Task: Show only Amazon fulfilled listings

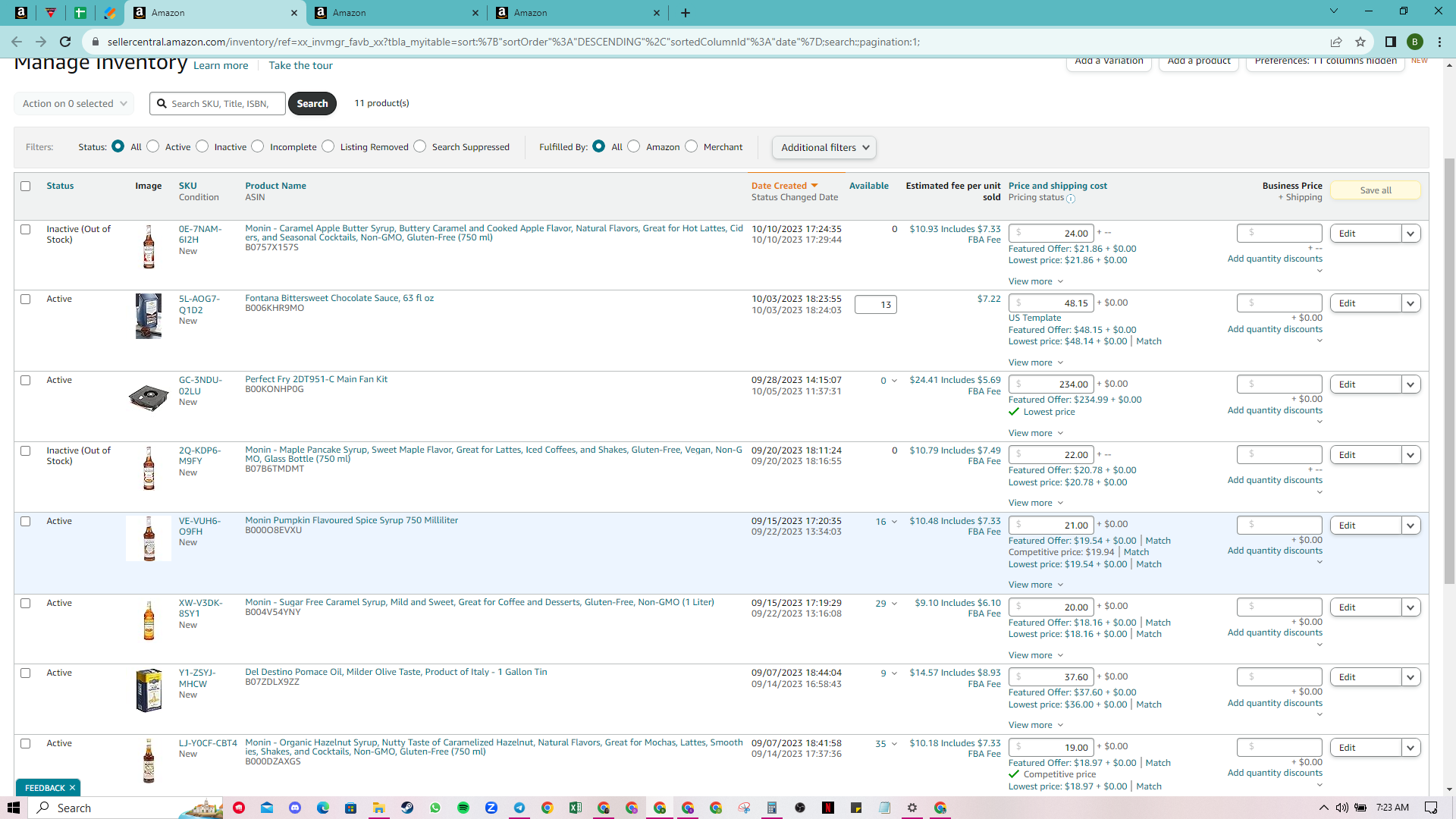Action: coord(634,146)
